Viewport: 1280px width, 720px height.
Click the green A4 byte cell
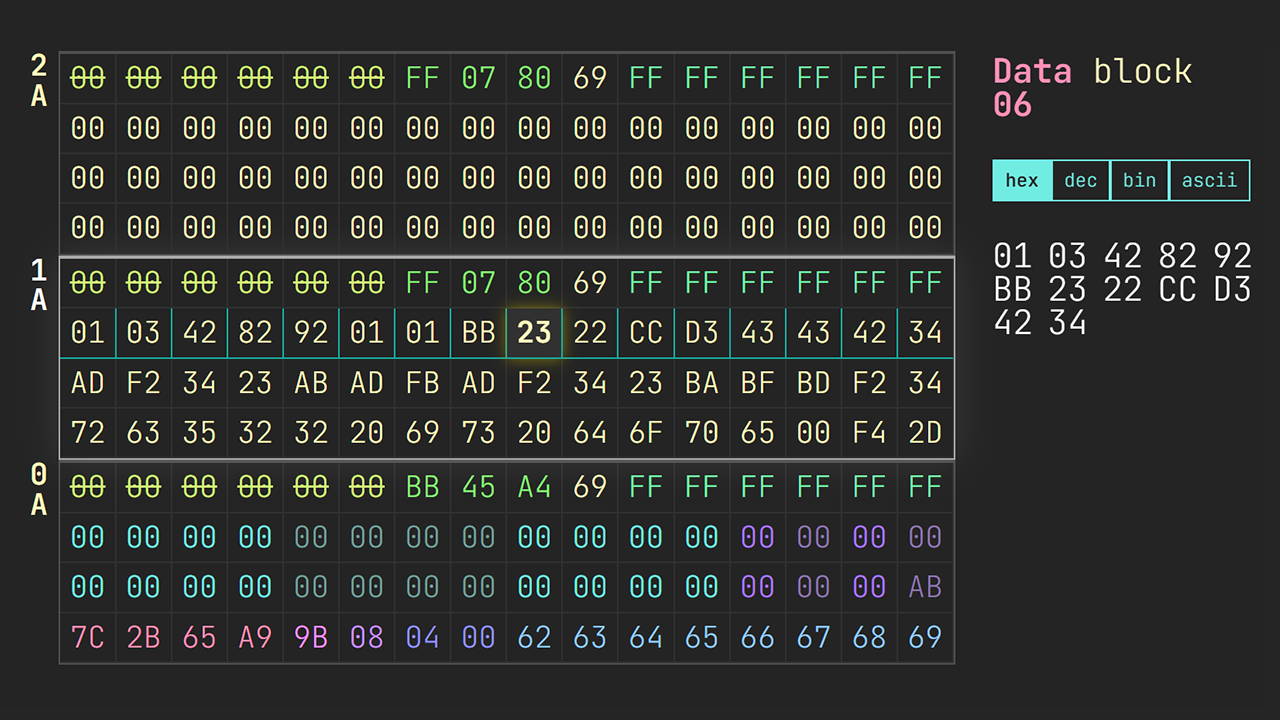point(534,487)
